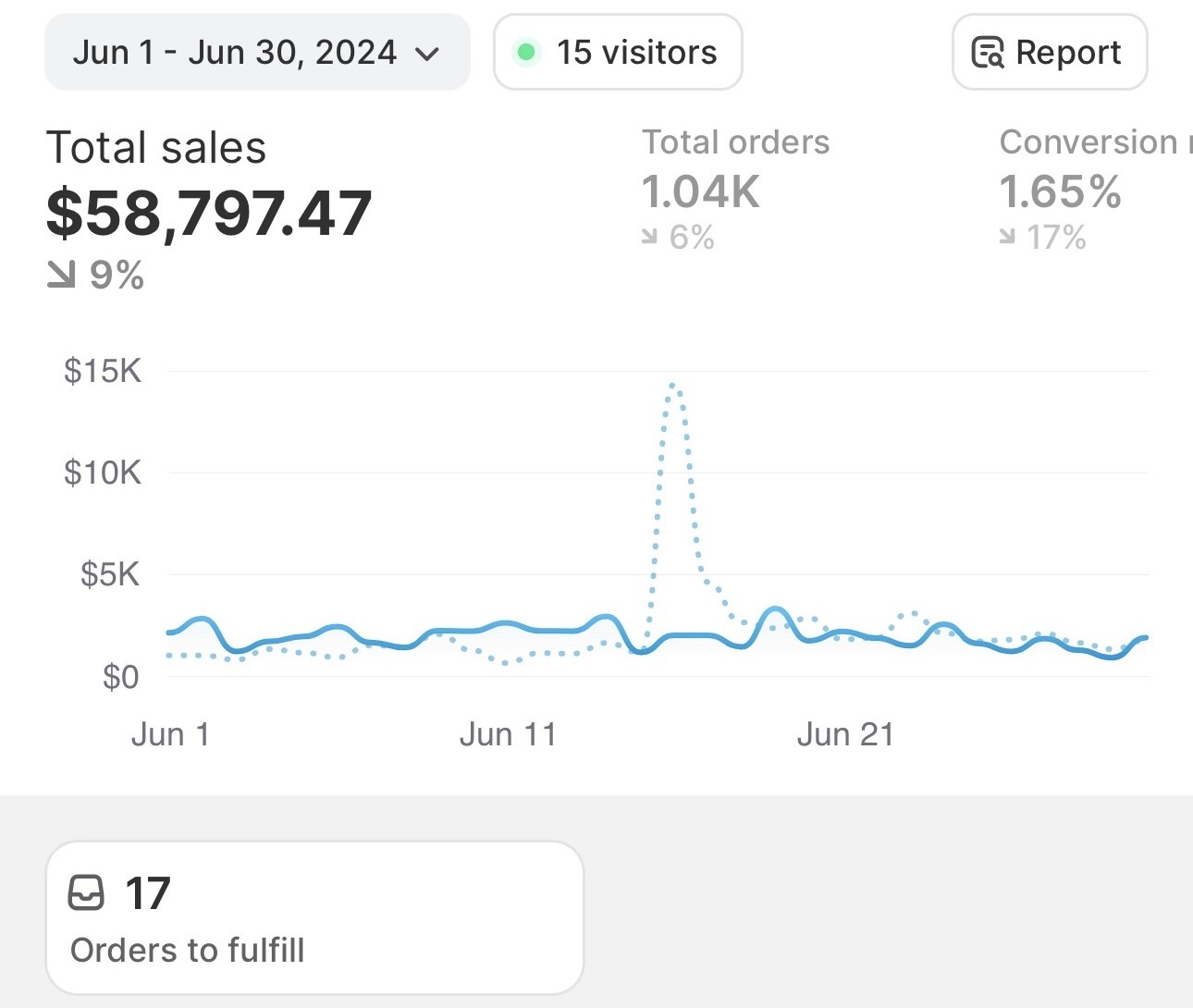
Task: Click the down arrow beside 9%
Action: point(61,274)
